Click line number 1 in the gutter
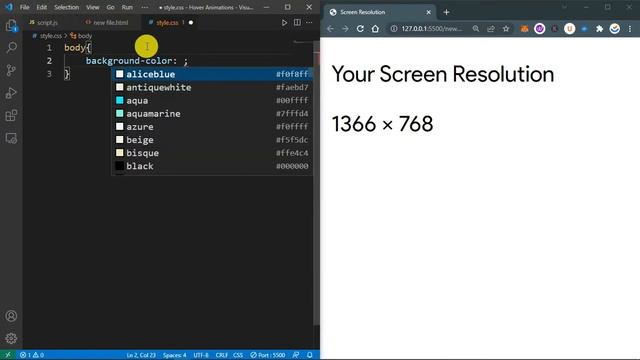Image resolution: width=640 pixels, height=360 pixels. pos(49,48)
